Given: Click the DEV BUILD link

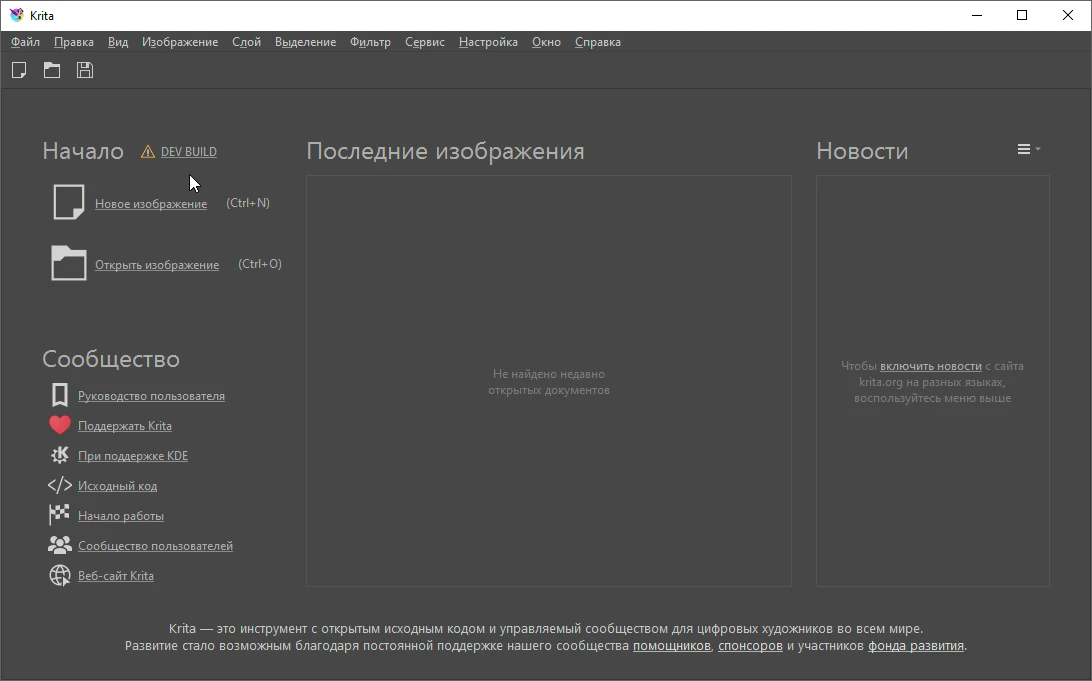Looking at the screenshot, I should [189, 151].
